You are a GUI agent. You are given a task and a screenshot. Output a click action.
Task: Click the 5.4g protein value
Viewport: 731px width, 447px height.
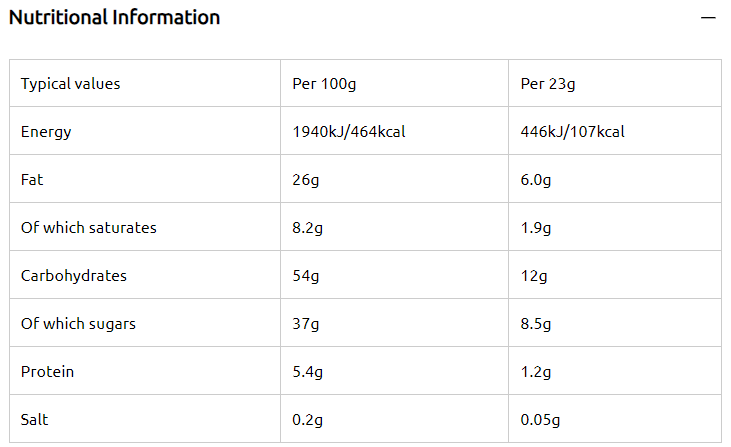click(307, 372)
